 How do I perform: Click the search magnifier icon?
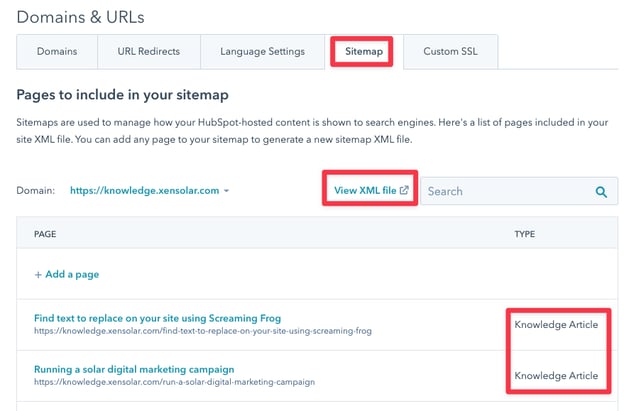[601, 191]
